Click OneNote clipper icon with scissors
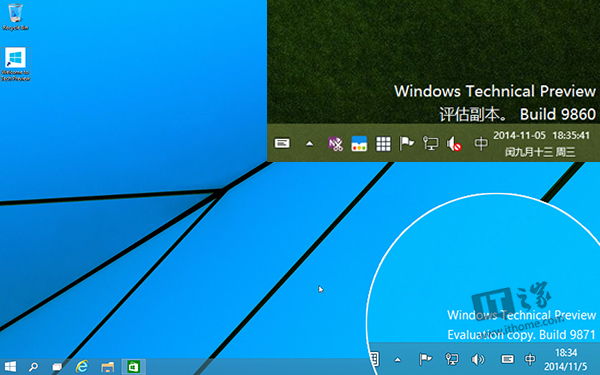This screenshot has width=600, height=375. (335, 144)
